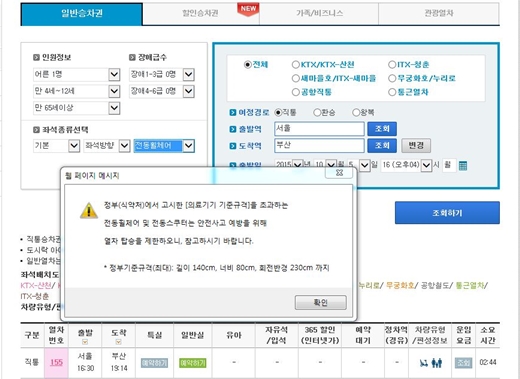Image resolution: width=520 pixels, height=379 pixels.
Task: Click the arrival station field 부산
Action: click(319, 145)
